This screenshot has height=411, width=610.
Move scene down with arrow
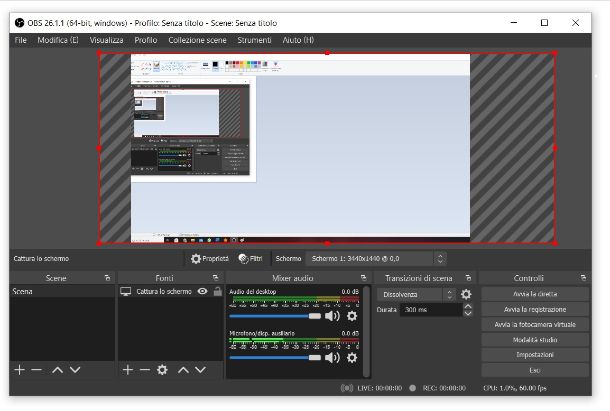coord(75,370)
